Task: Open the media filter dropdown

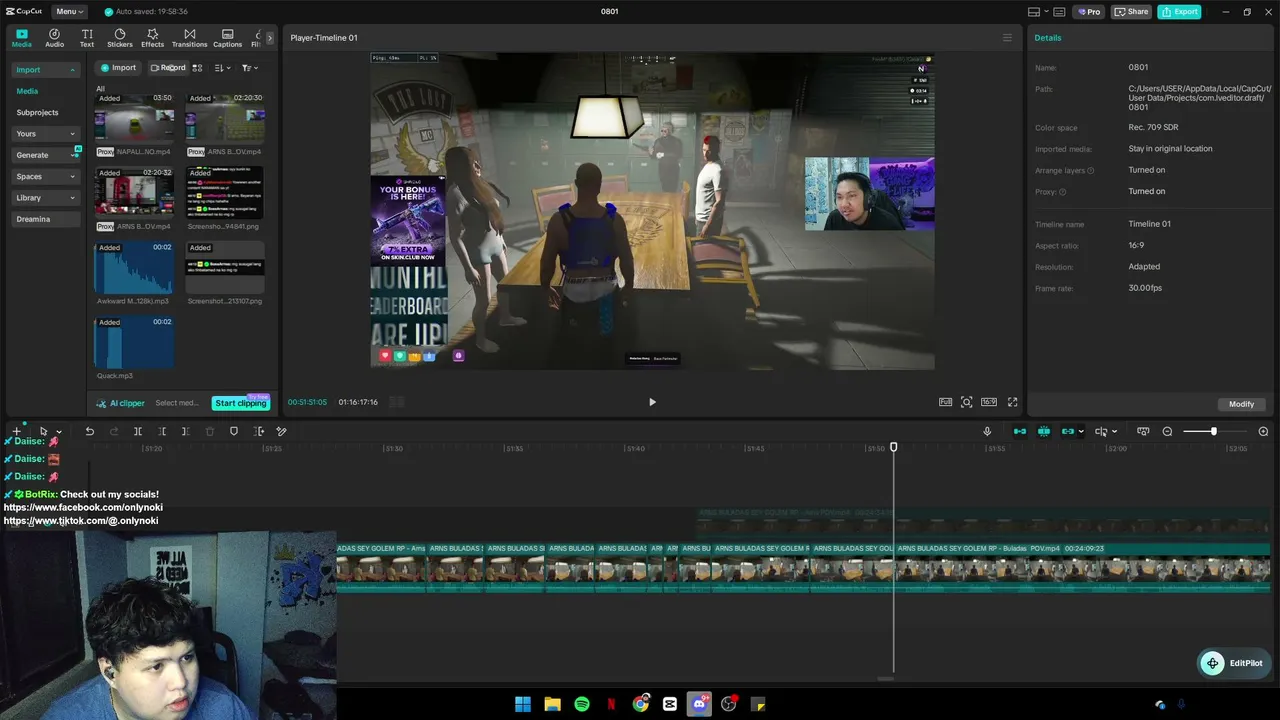Action: click(x=249, y=68)
